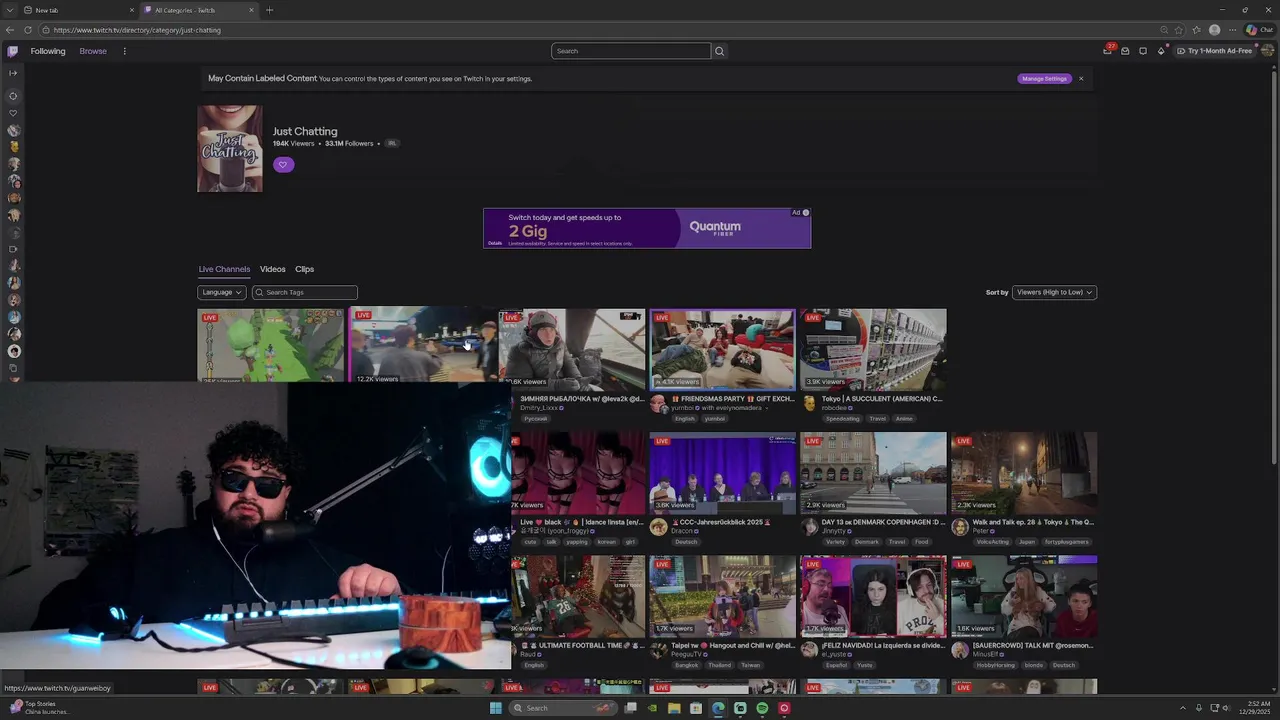Screen dimensions: 1280x720
Task: Switch to the Live Channels tab
Action: coord(224,269)
